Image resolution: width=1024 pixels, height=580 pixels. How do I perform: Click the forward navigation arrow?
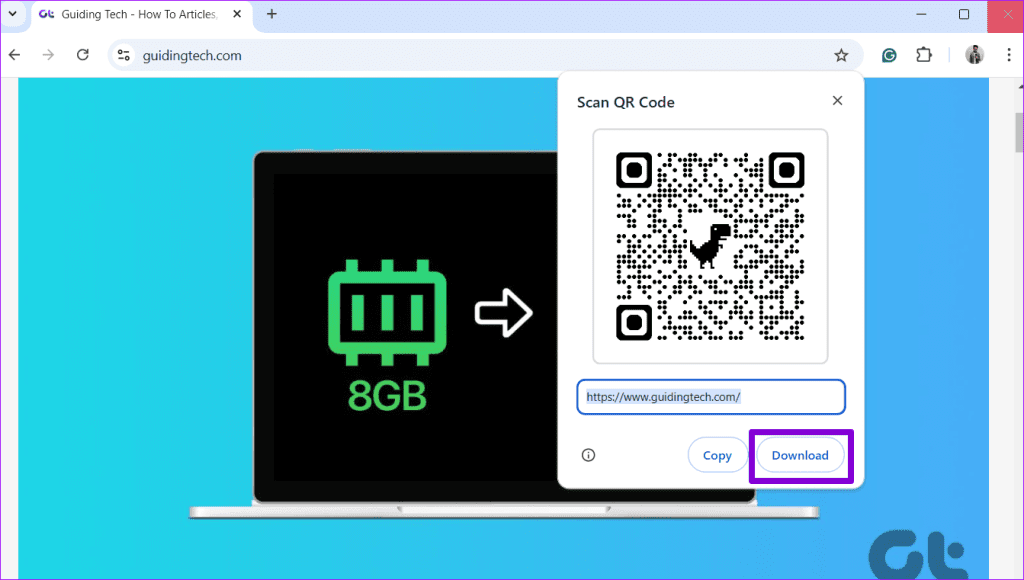click(x=48, y=56)
